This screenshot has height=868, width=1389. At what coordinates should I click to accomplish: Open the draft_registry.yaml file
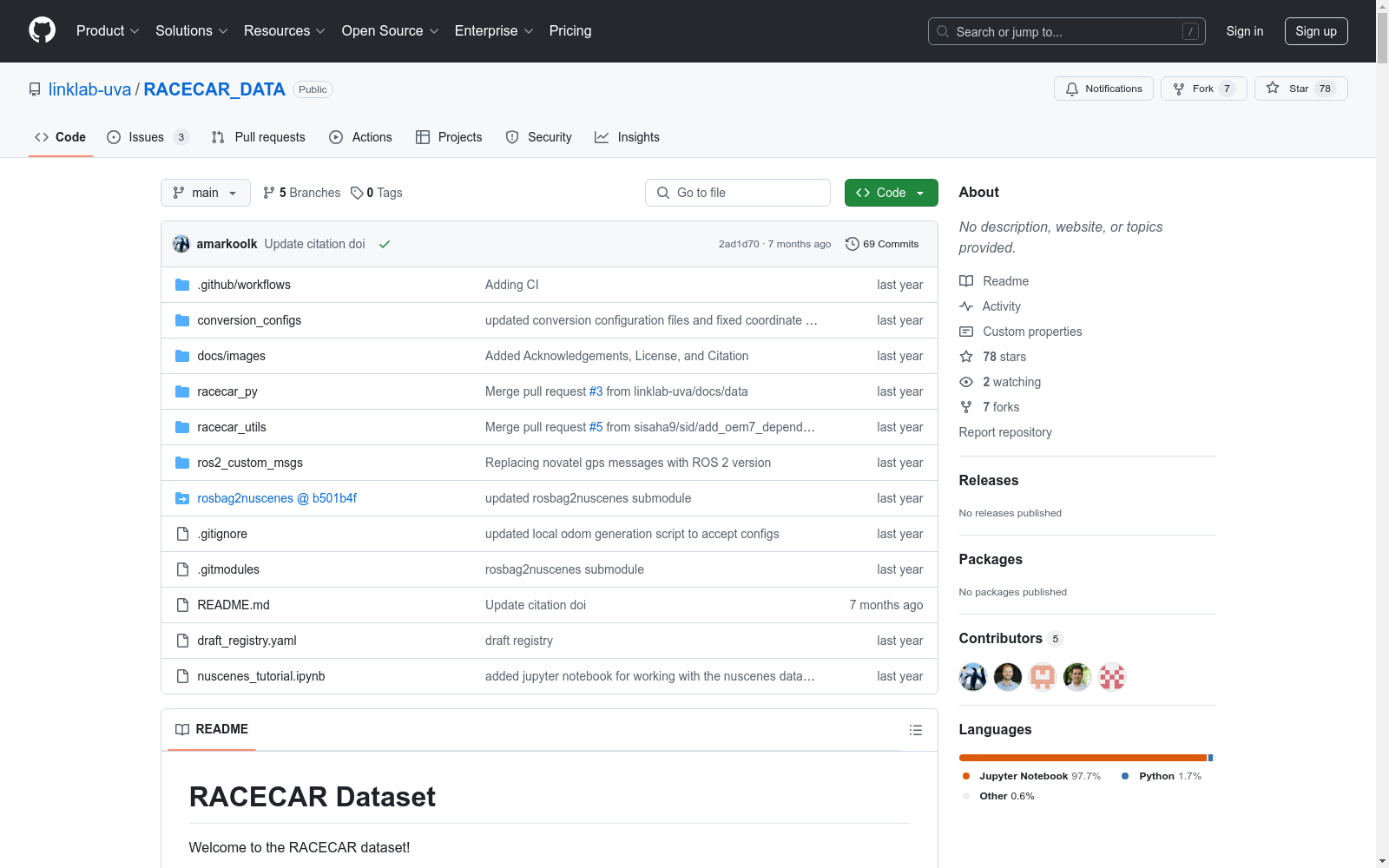247,641
